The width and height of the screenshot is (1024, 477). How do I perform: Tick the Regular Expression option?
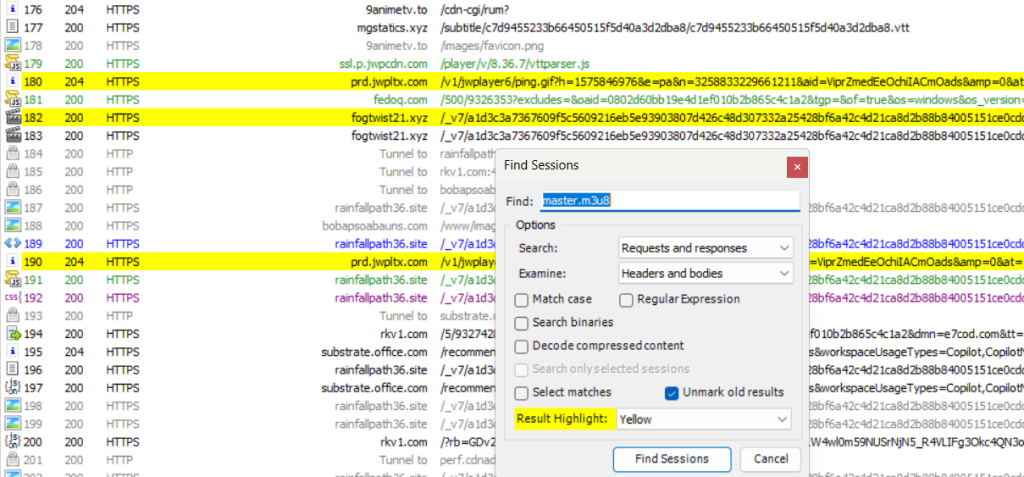click(x=627, y=299)
